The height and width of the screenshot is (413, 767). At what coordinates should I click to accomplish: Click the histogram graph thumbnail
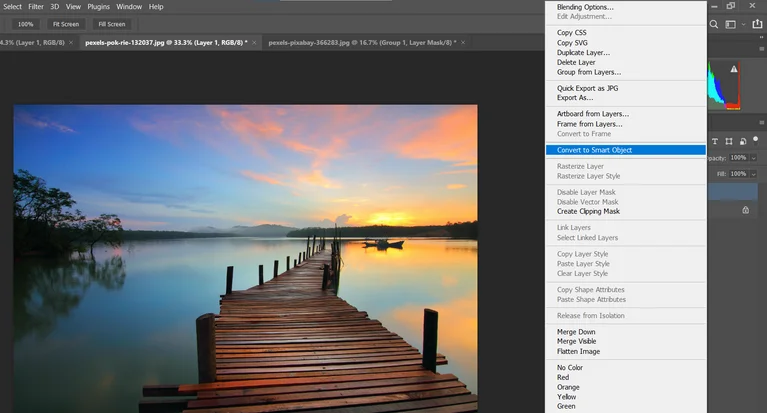pos(723,86)
